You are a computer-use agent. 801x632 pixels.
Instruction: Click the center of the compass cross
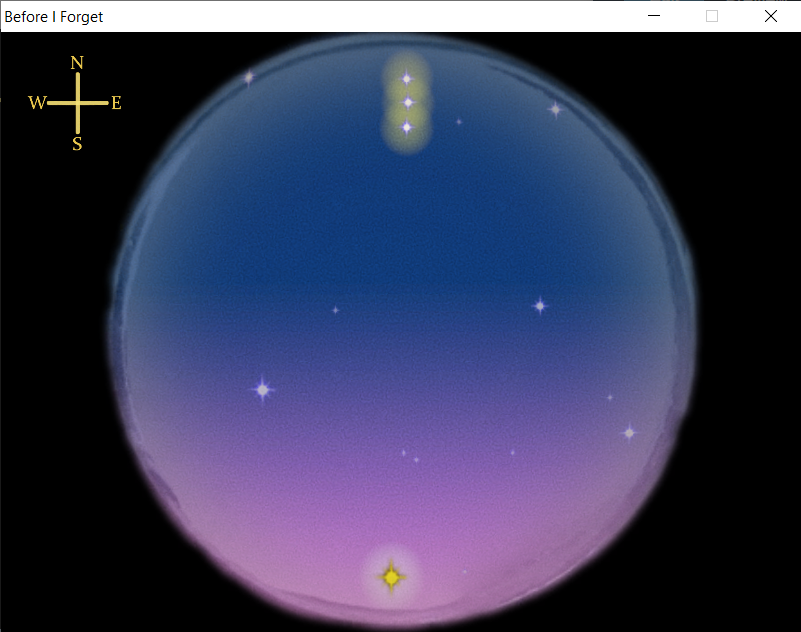click(x=77, y=103)
